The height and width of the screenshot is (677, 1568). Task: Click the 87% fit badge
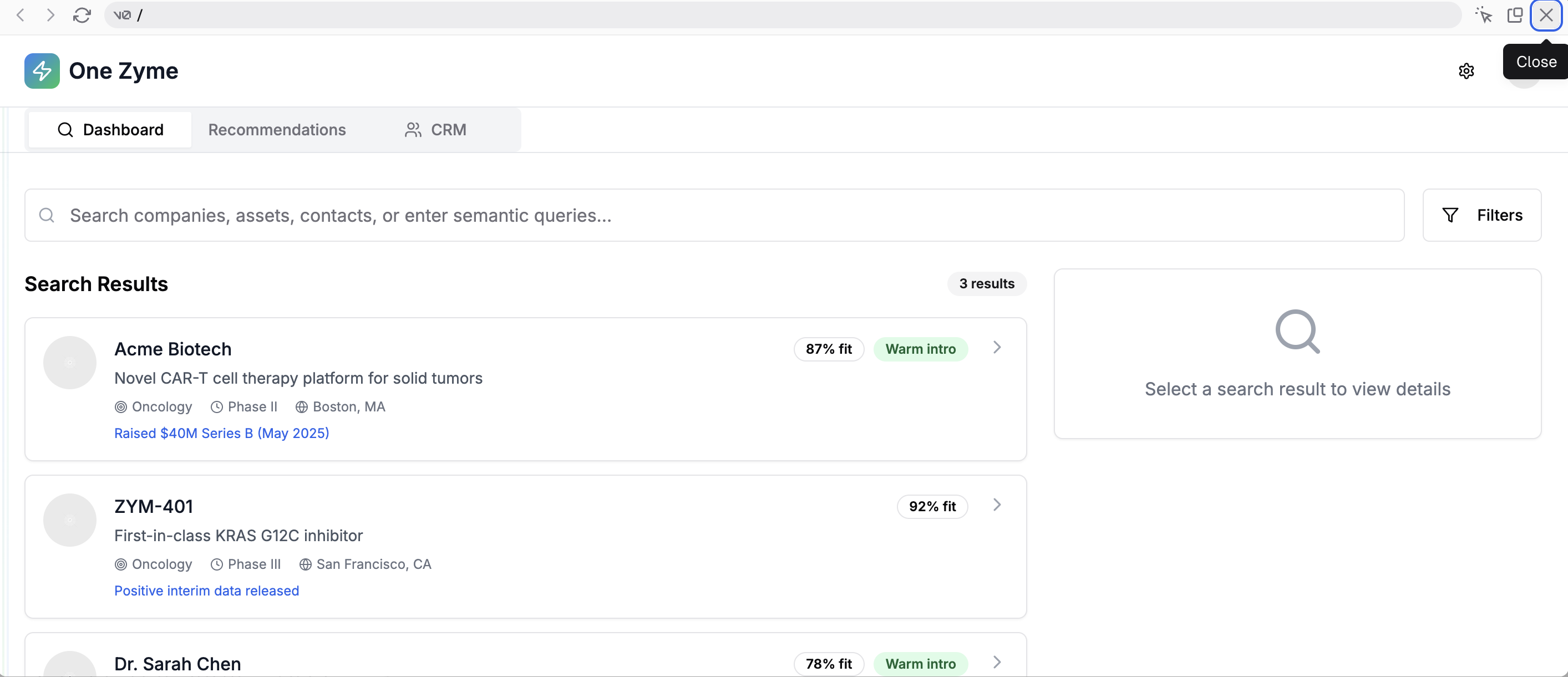pos(829,349)
